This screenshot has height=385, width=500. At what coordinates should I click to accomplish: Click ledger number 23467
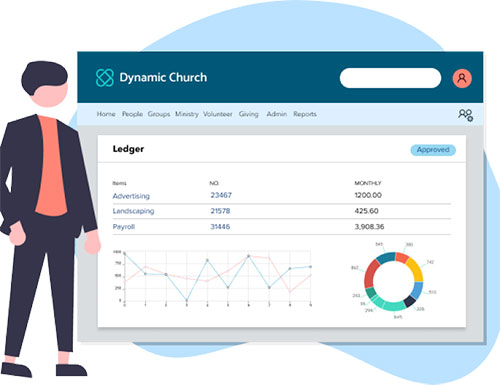tap(221, 195)
